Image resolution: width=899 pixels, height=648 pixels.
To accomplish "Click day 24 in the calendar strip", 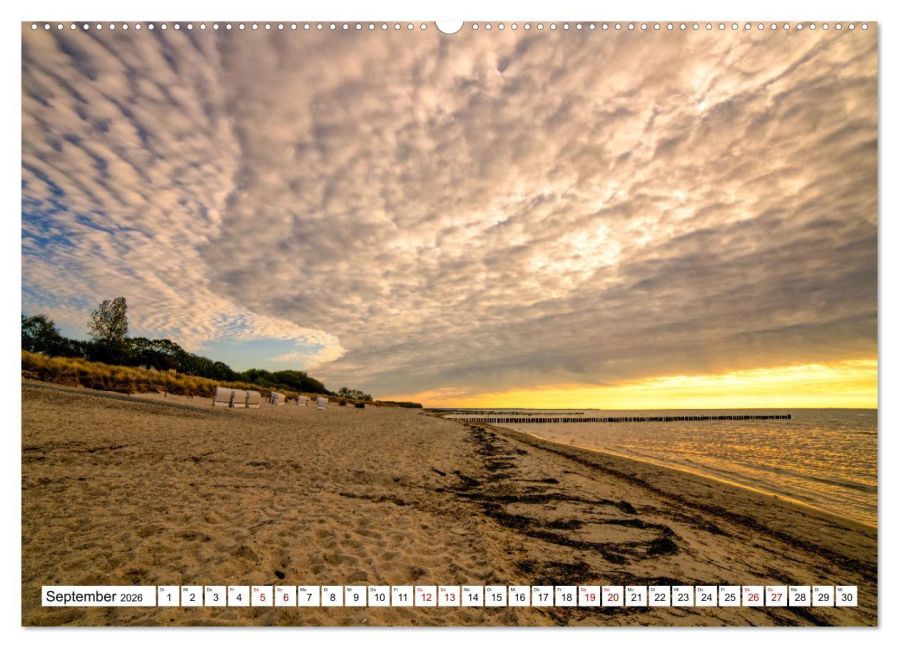I will click(706, 597).
